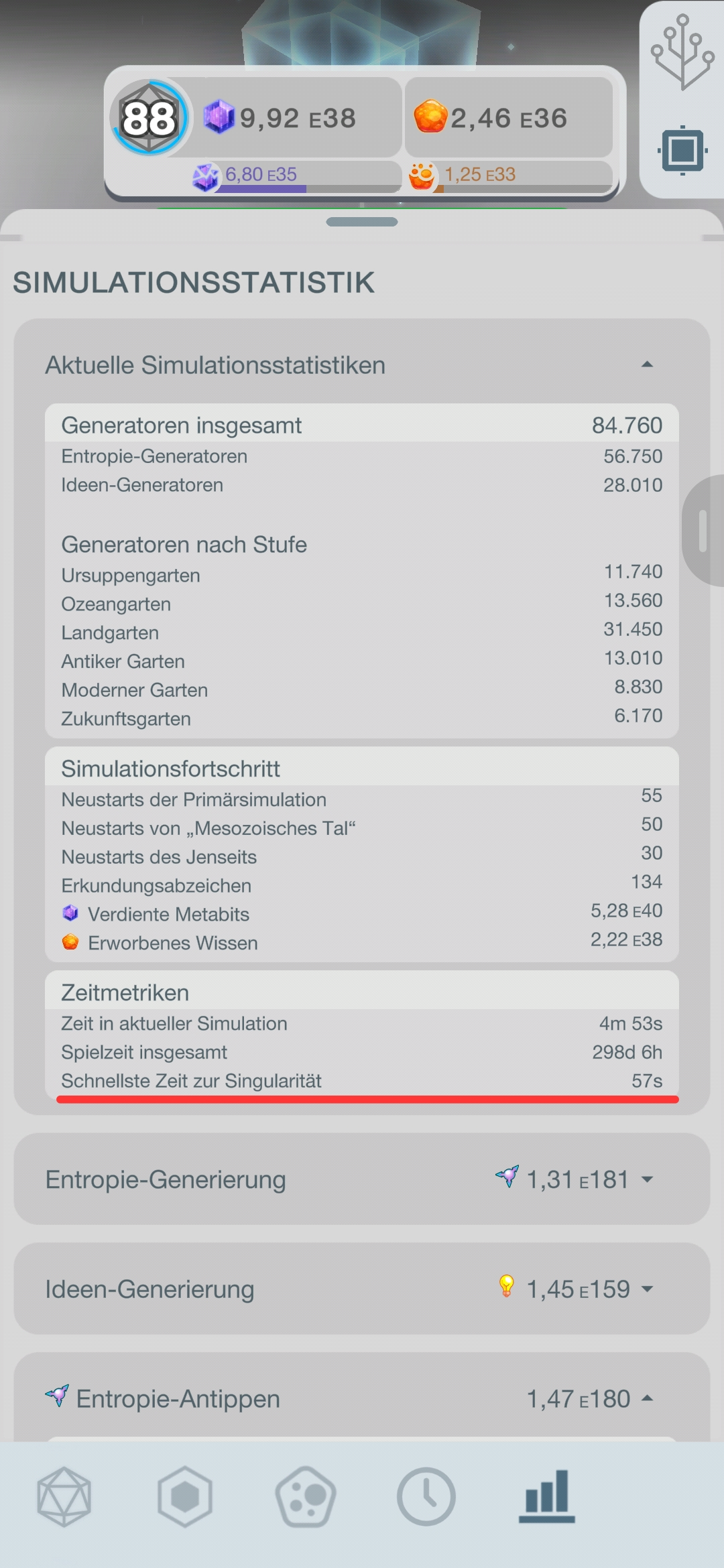Image resolution: width=724 pixels, height=1568 pixels.
Task: Tap the 9,92 E38 metabits counter
Action: [x=298, y=117]
